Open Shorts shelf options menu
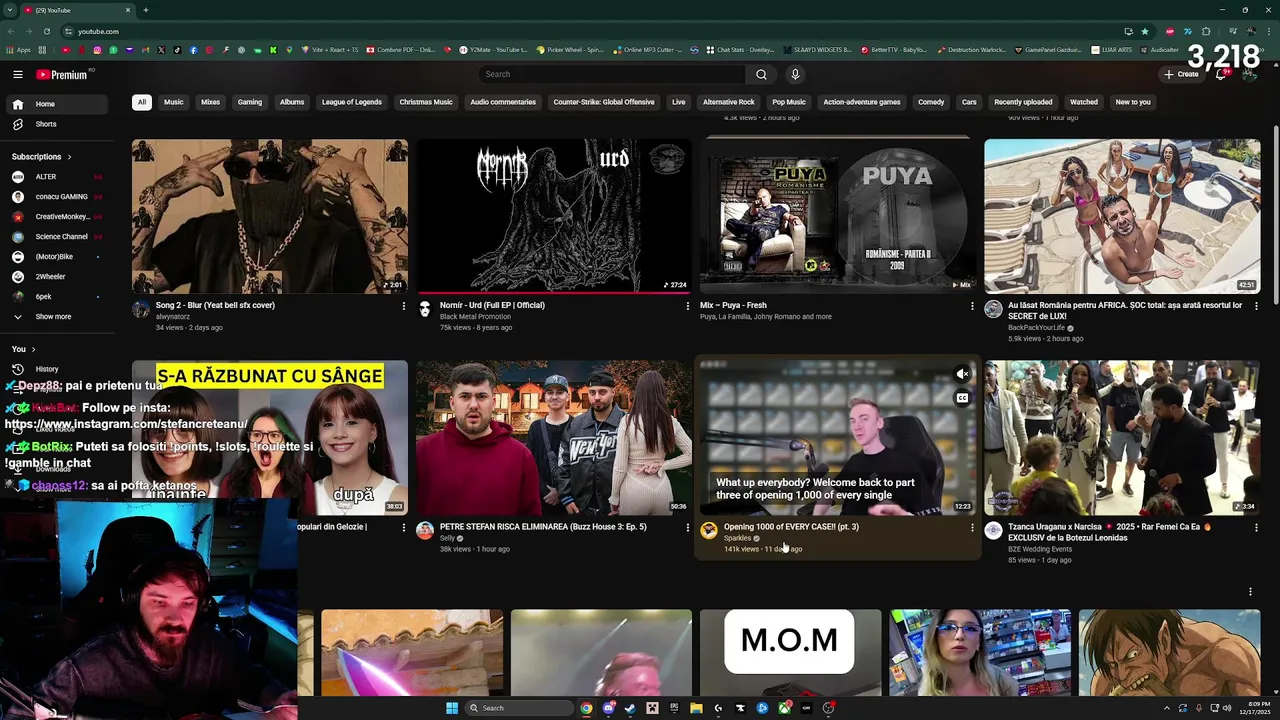The height and width of the screenshot is (720, 1280). pos(1250,592)
